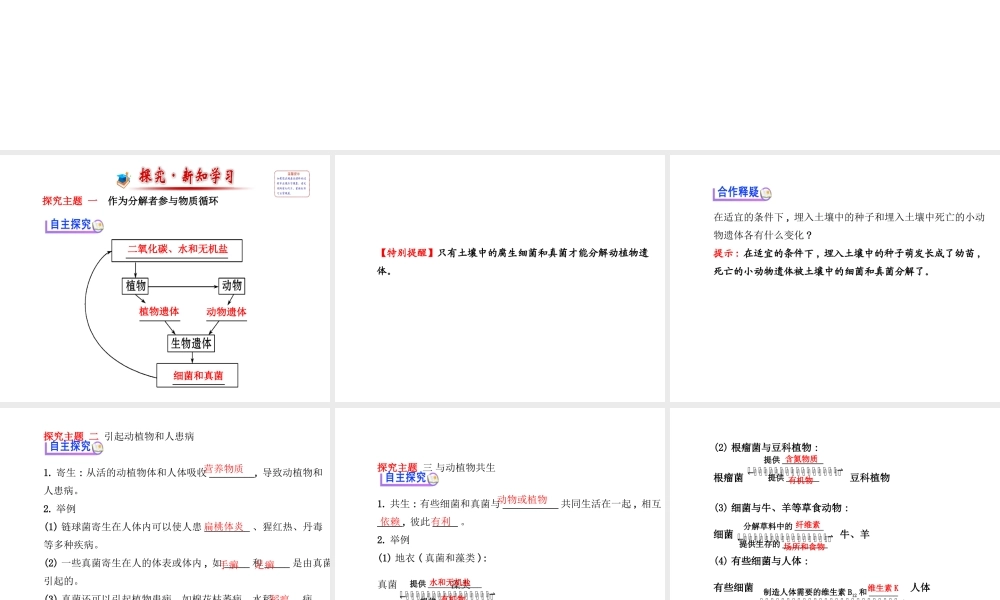Click the 二氧化碳、水和无机盐 box in the diagram

point(177,250)
